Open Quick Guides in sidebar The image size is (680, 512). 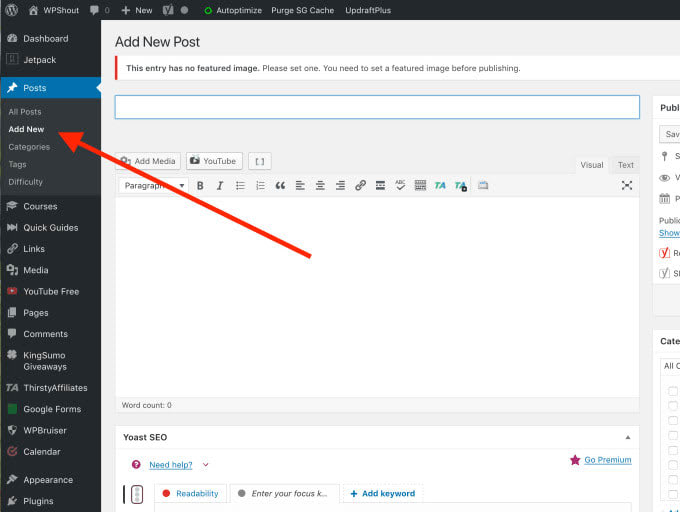51,228
